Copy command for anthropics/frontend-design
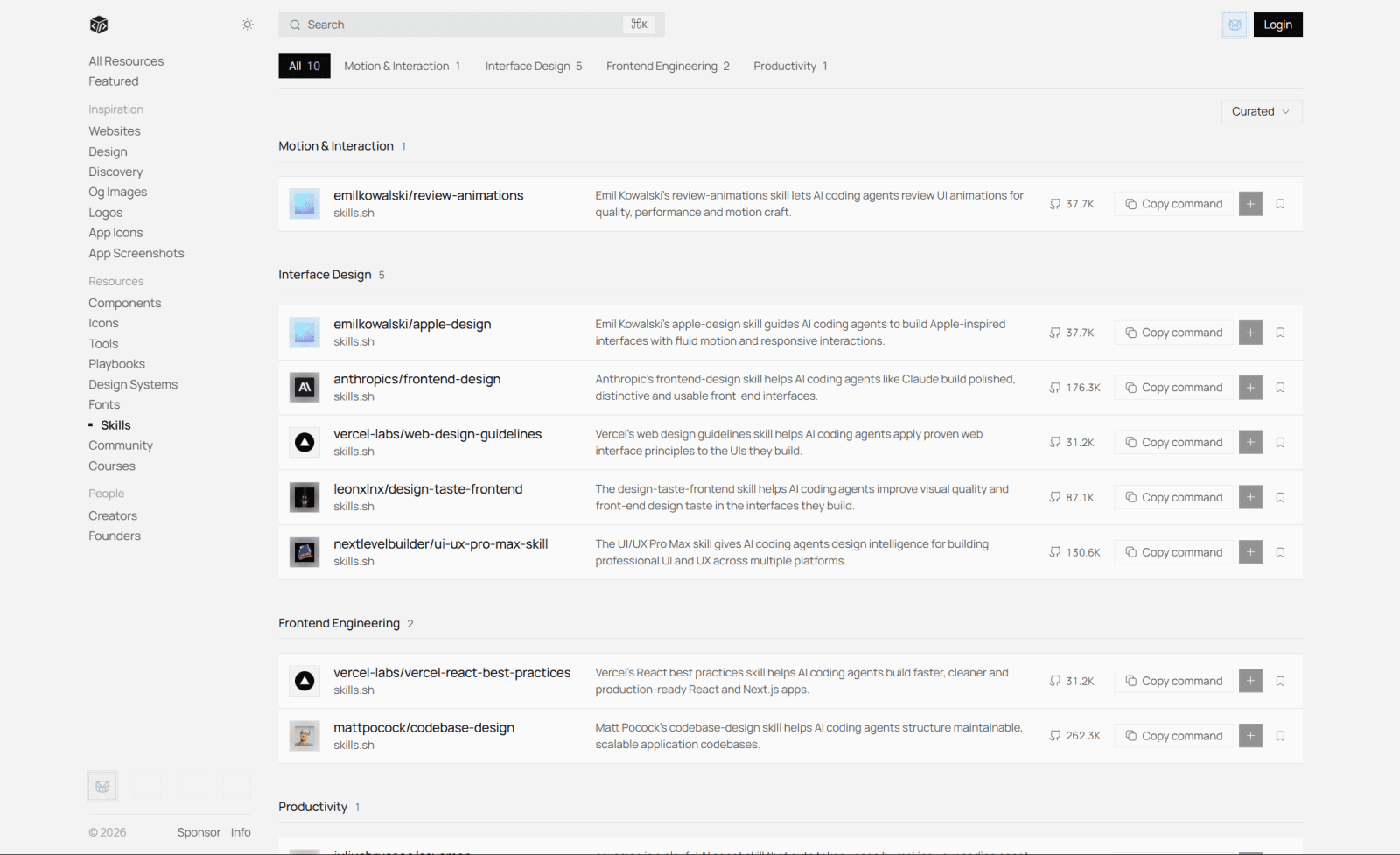The height and width of the screenshot is (855, 1400). tap(1174, 388)
